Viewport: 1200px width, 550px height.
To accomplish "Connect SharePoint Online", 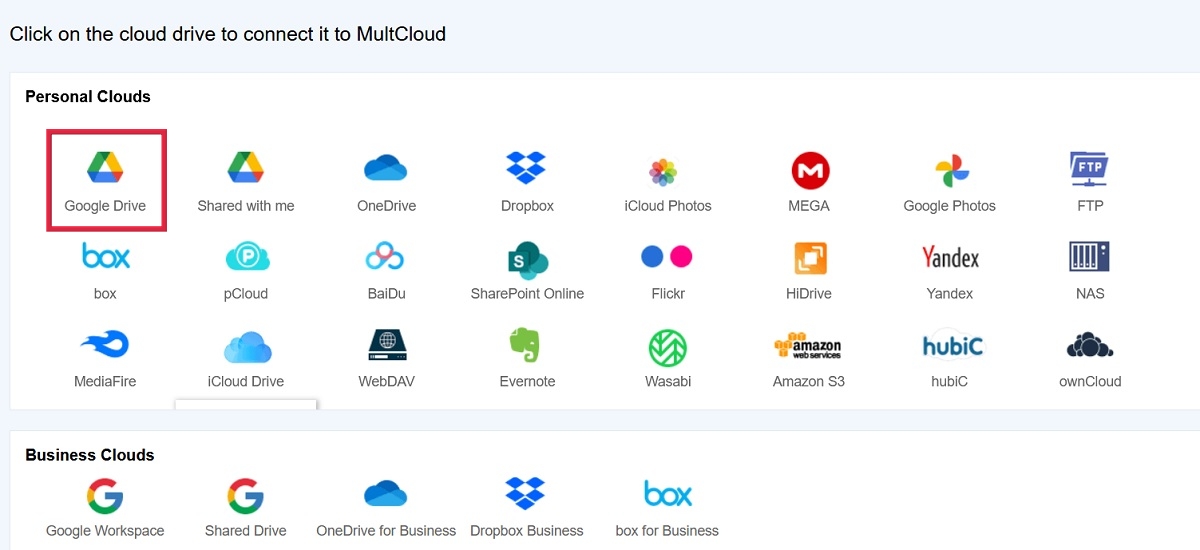I will pyautogui.click(x=527, y=270).
